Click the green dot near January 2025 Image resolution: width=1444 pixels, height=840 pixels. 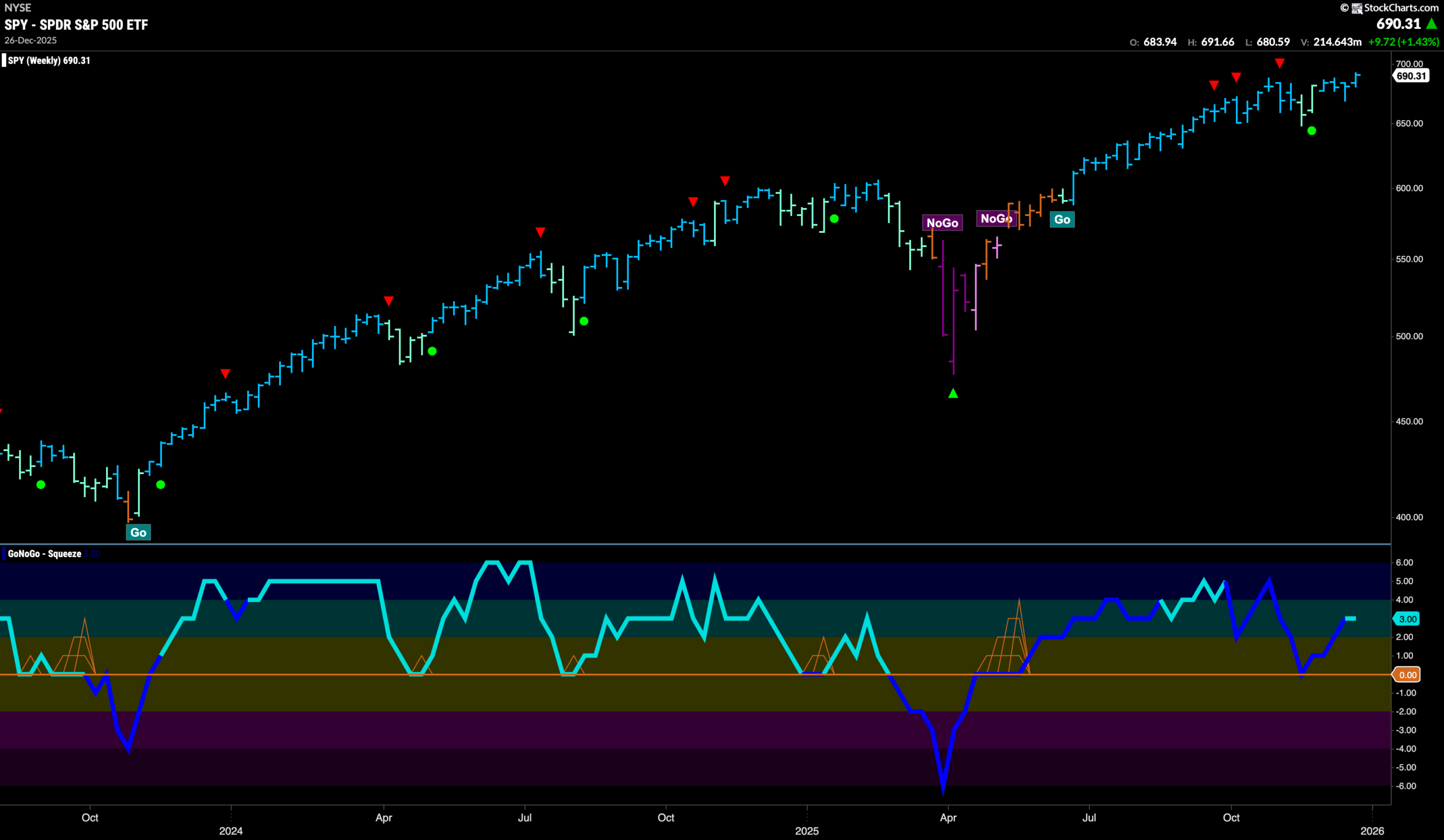(834, 219)
